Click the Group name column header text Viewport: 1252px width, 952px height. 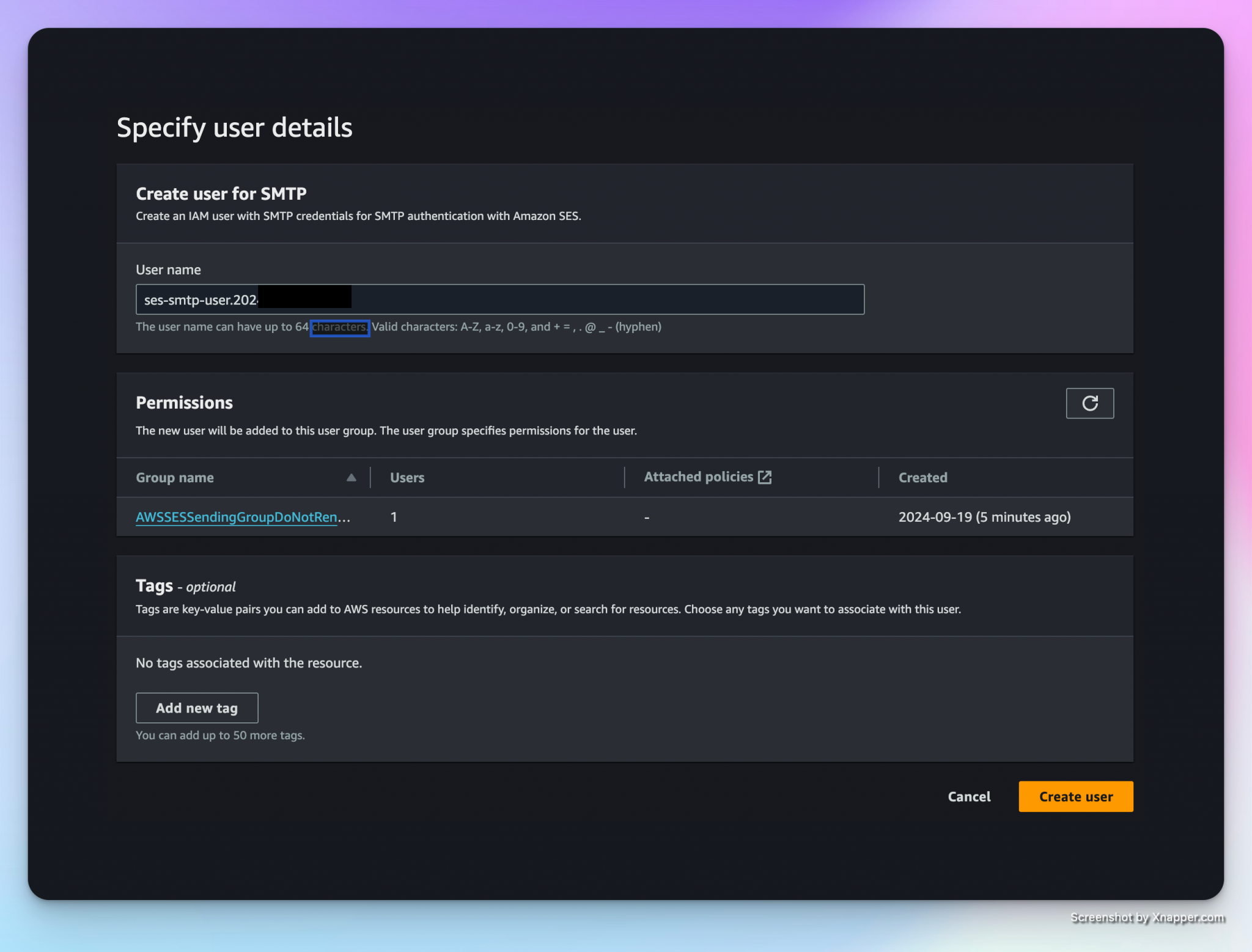point(175,478)
